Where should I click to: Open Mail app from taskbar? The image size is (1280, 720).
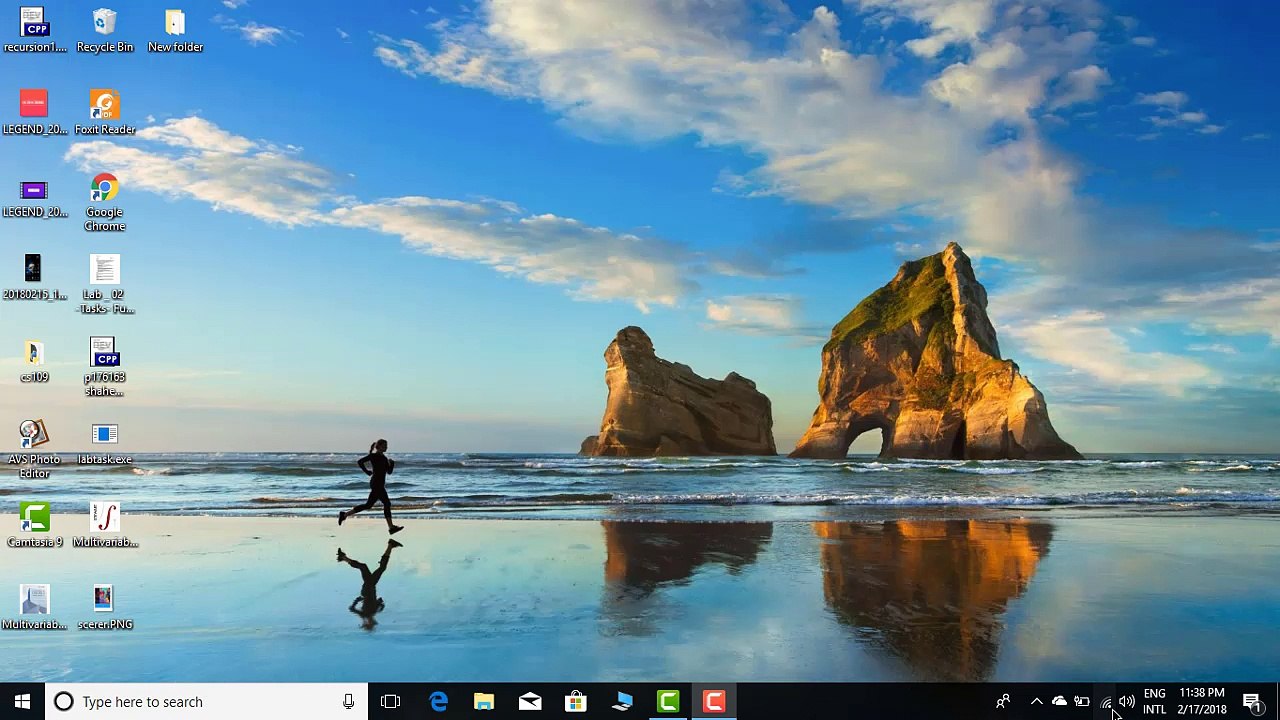click(x=530, y=702)
